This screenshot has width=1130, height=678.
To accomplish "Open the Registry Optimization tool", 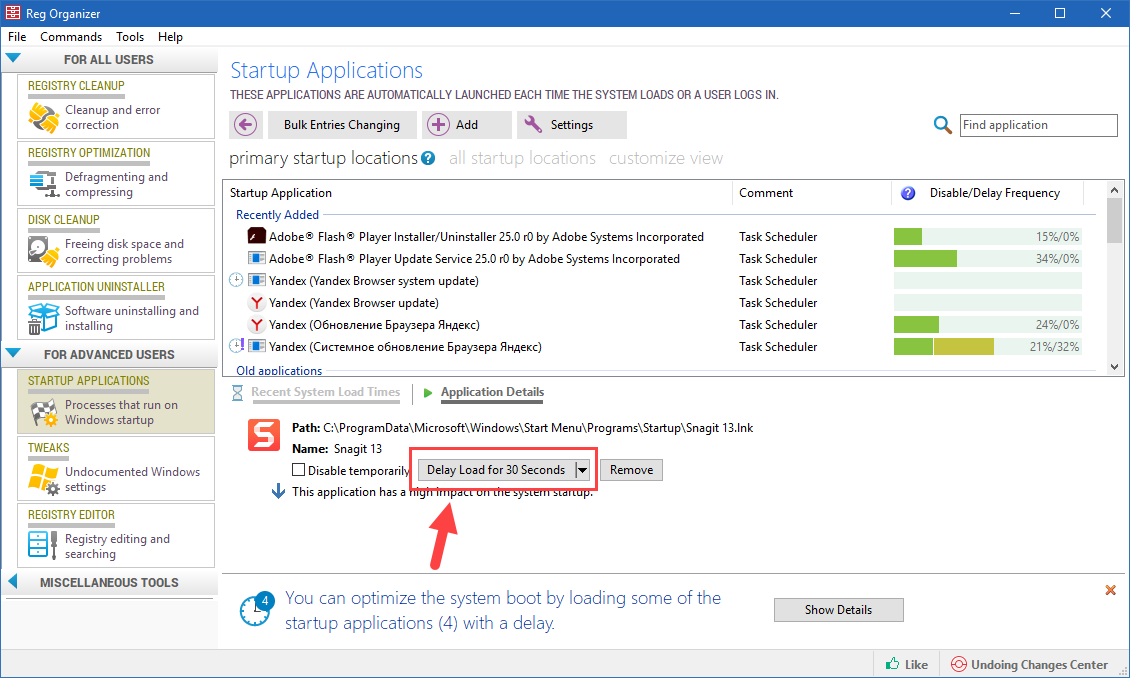I will pyautogui.click(x=113, y=175).
